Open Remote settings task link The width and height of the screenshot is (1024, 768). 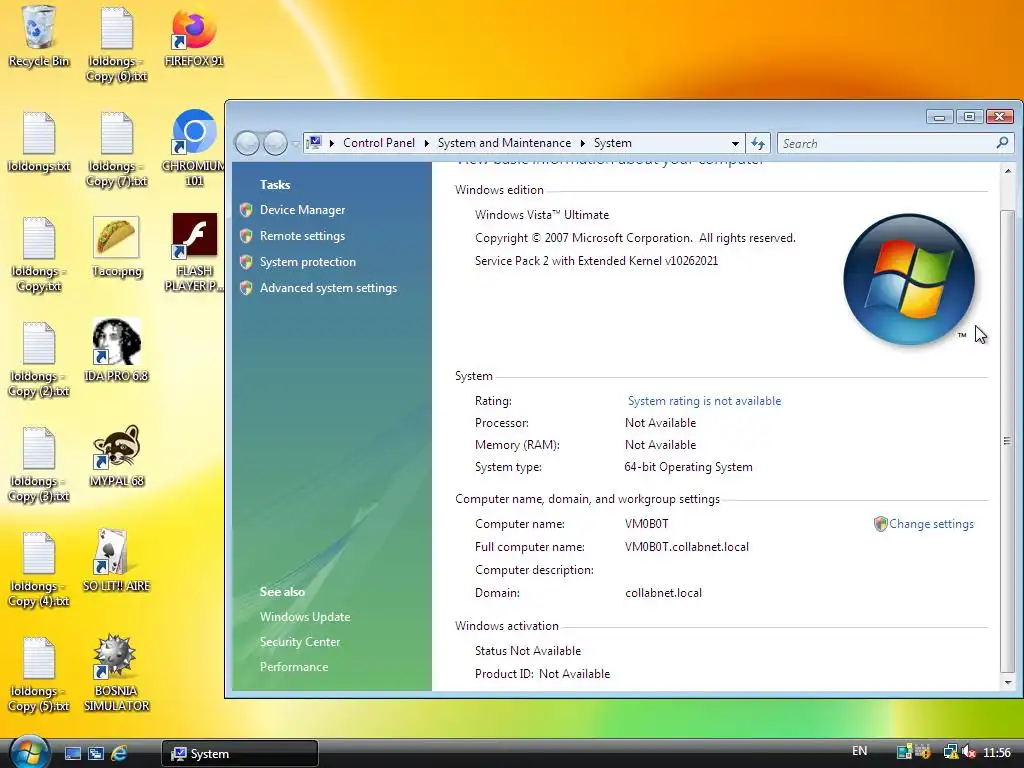[302, 236]
